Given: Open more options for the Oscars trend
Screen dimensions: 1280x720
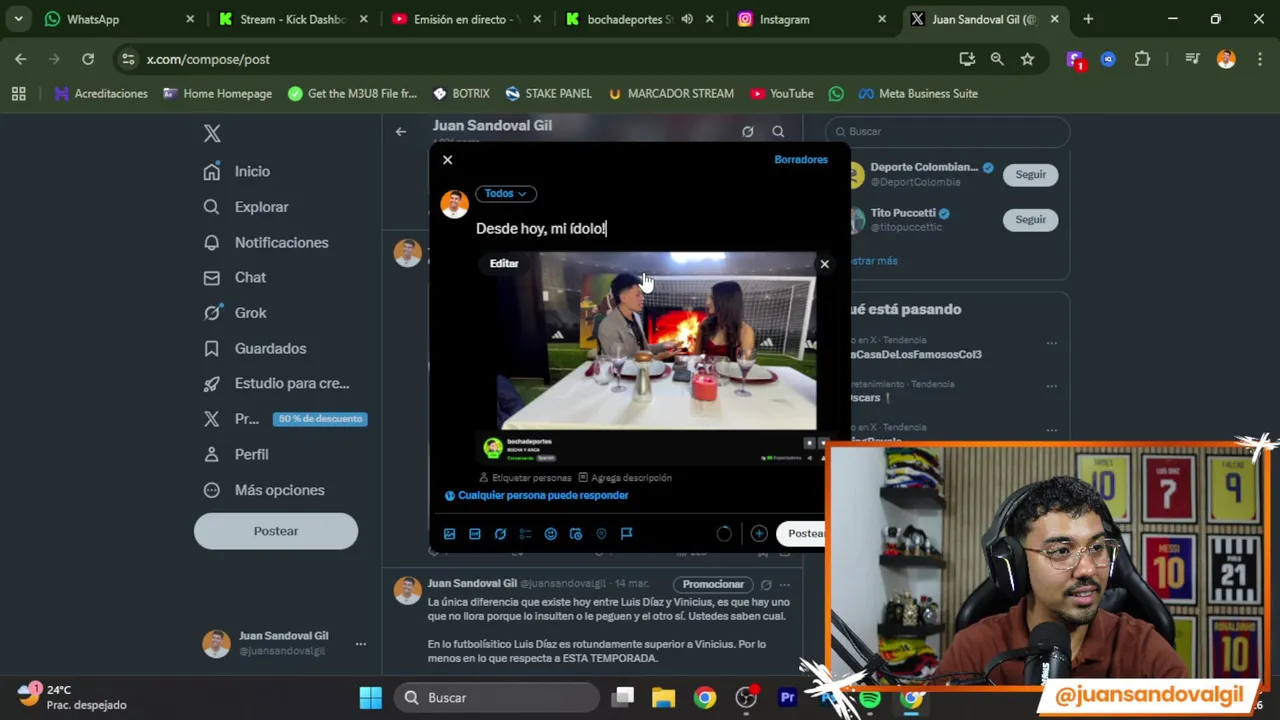Looking at the screenshot, I should 1051,386.
